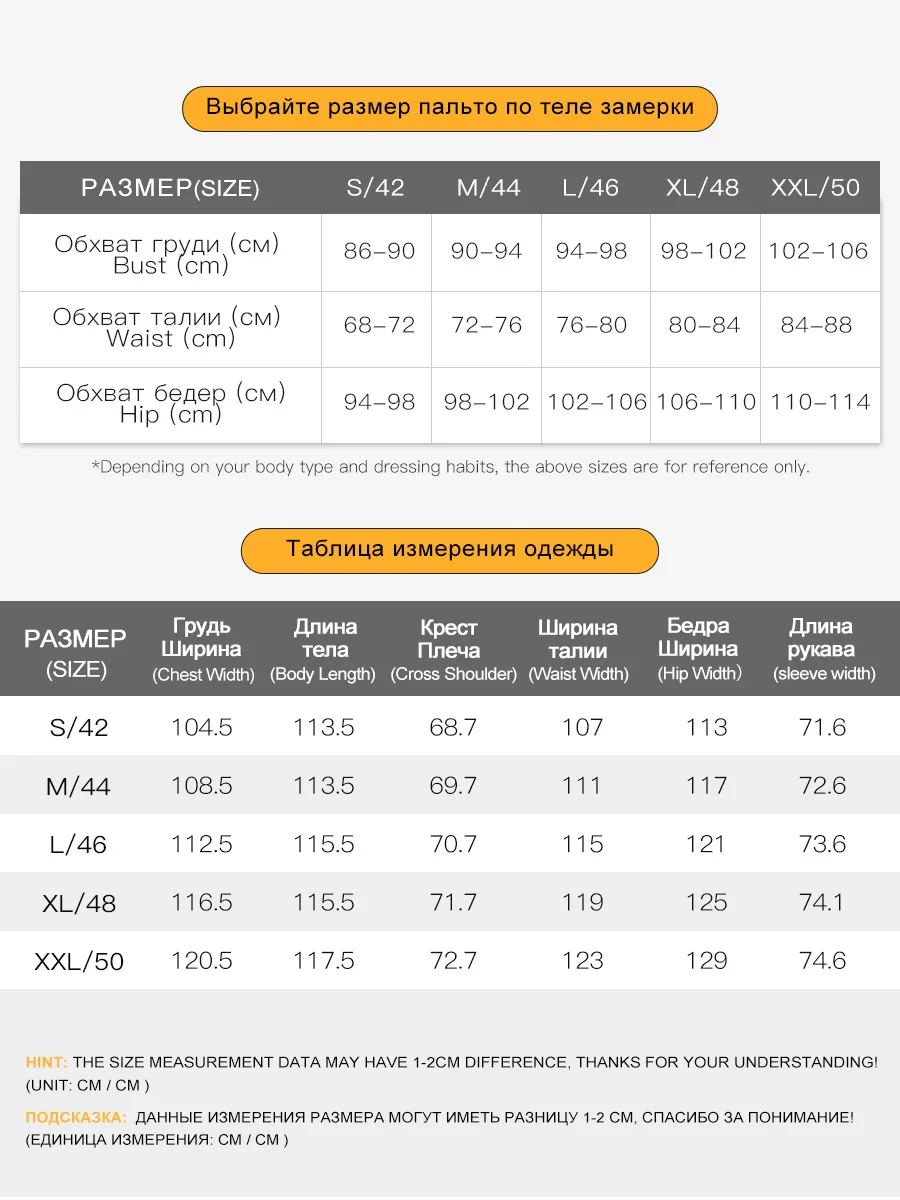Image resolution: width=900 pixels, height=1200 pixels.
Task: Select the L/46 header in the top table
Action: coord(590,188)
